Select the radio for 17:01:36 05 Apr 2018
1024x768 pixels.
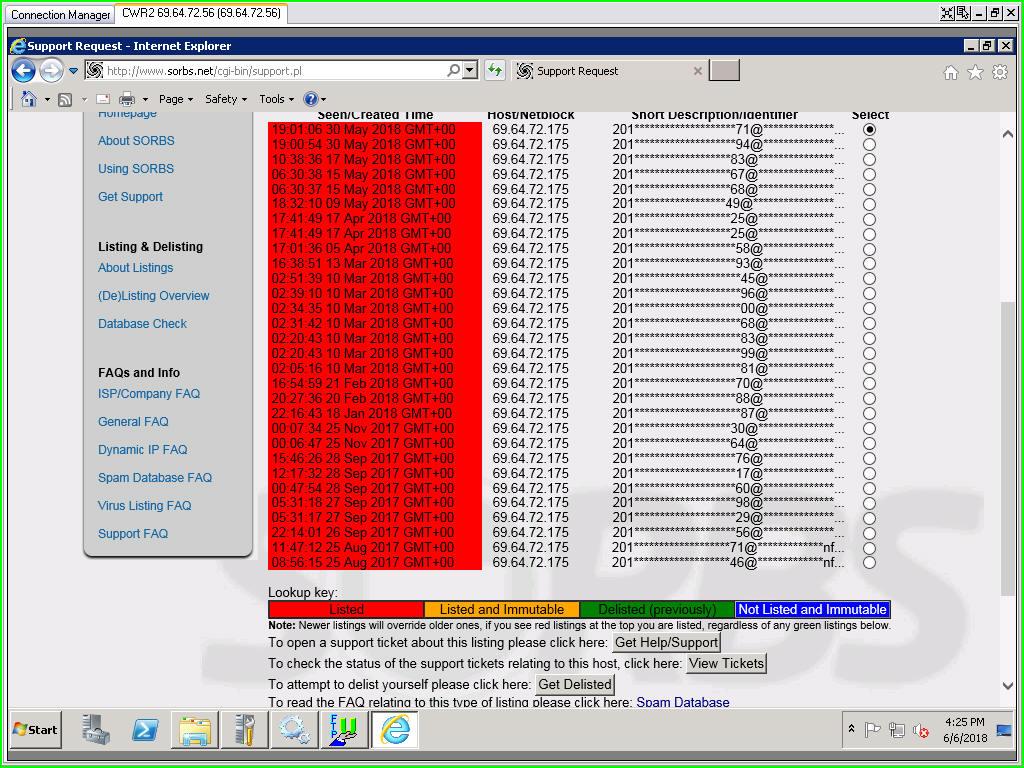tap(869, 249)
